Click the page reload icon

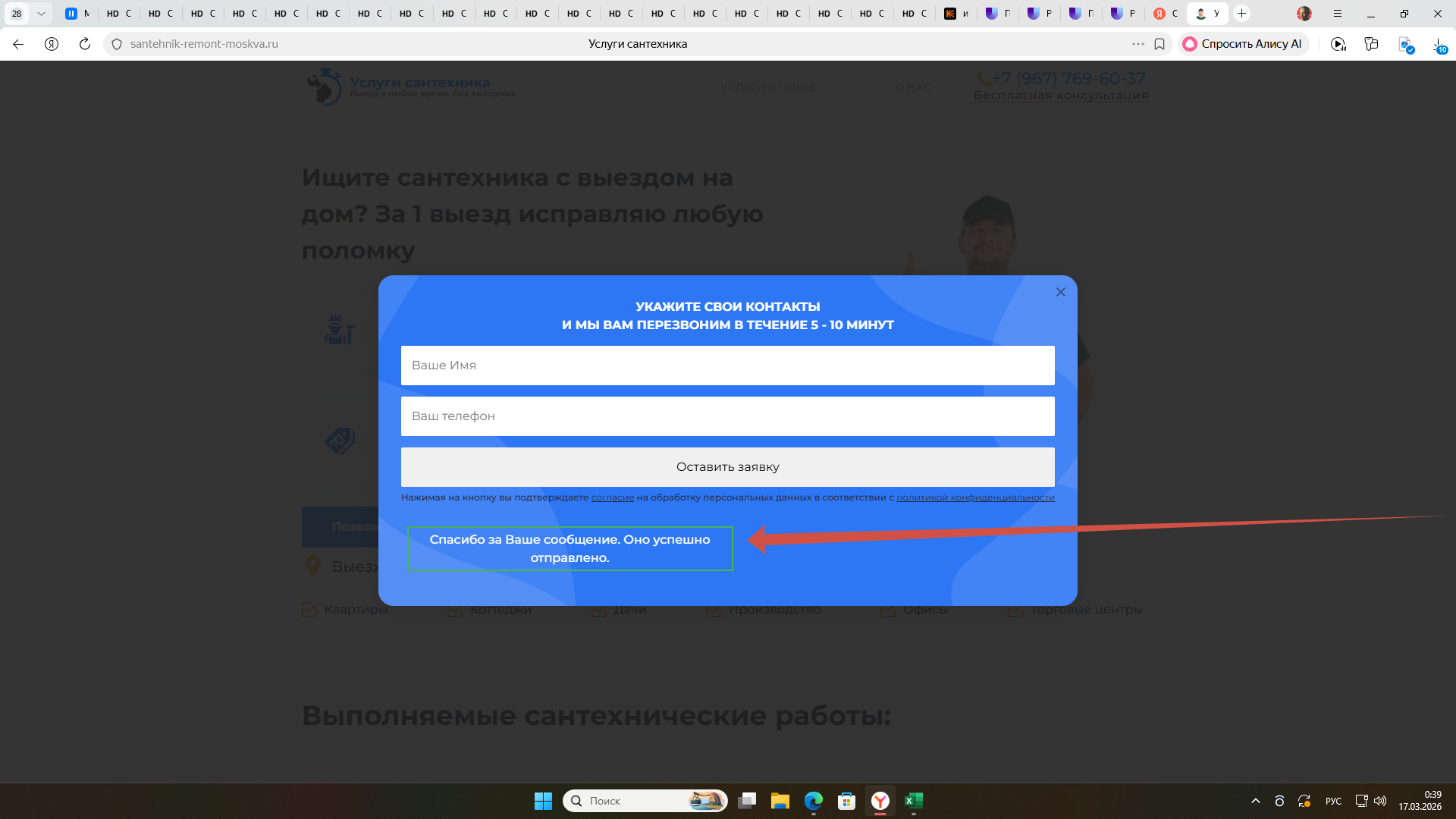click(85, 44)
